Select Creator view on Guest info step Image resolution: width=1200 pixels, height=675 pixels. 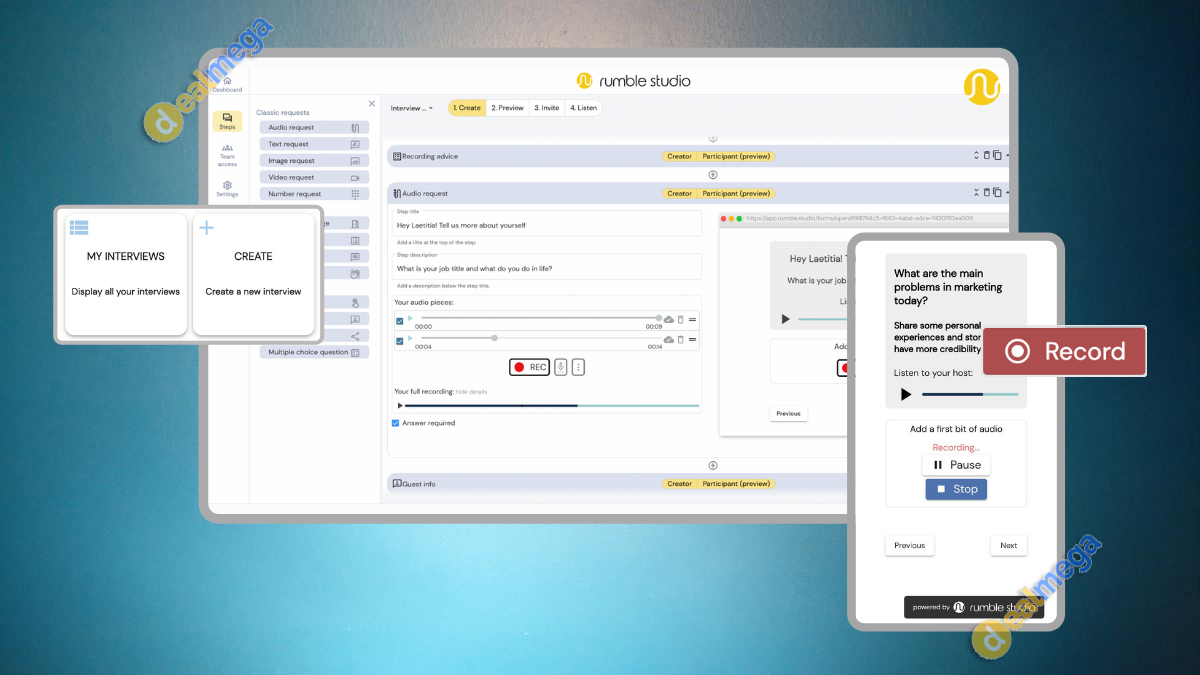click(680, 484)
